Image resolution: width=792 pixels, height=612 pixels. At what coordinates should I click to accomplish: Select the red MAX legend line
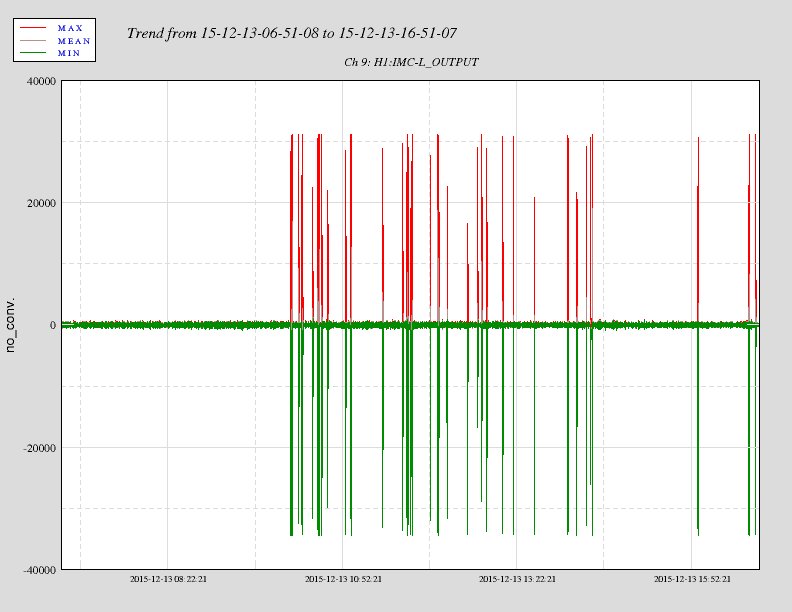33,28
